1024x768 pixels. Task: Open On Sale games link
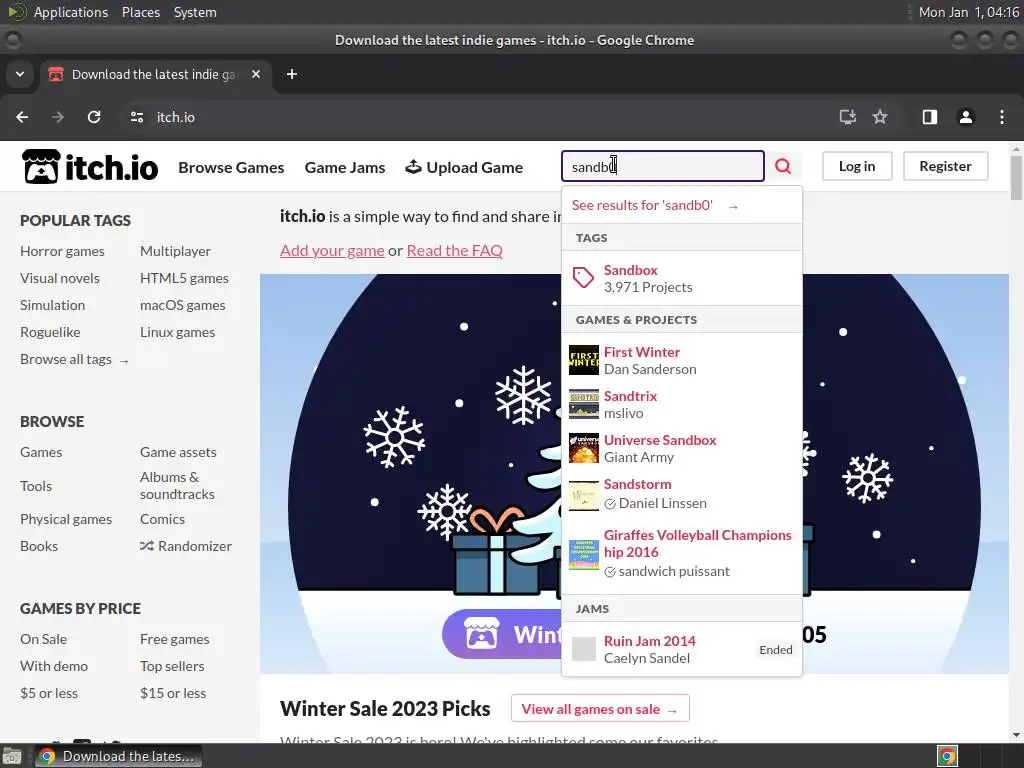[x=43, y=639]
